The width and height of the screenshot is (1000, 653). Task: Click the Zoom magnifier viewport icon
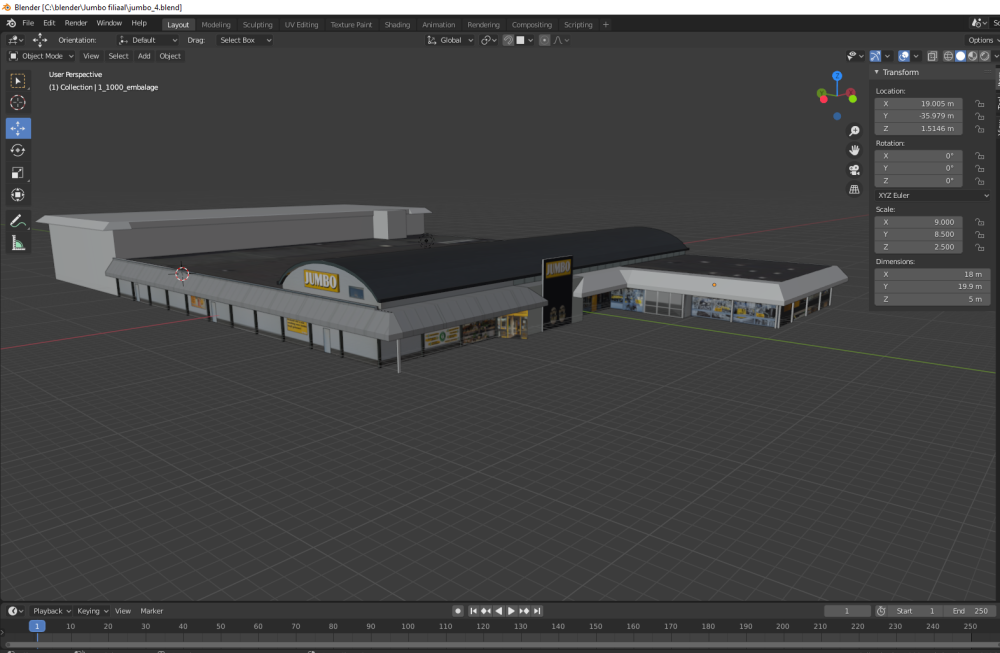[x=854, y=131]
